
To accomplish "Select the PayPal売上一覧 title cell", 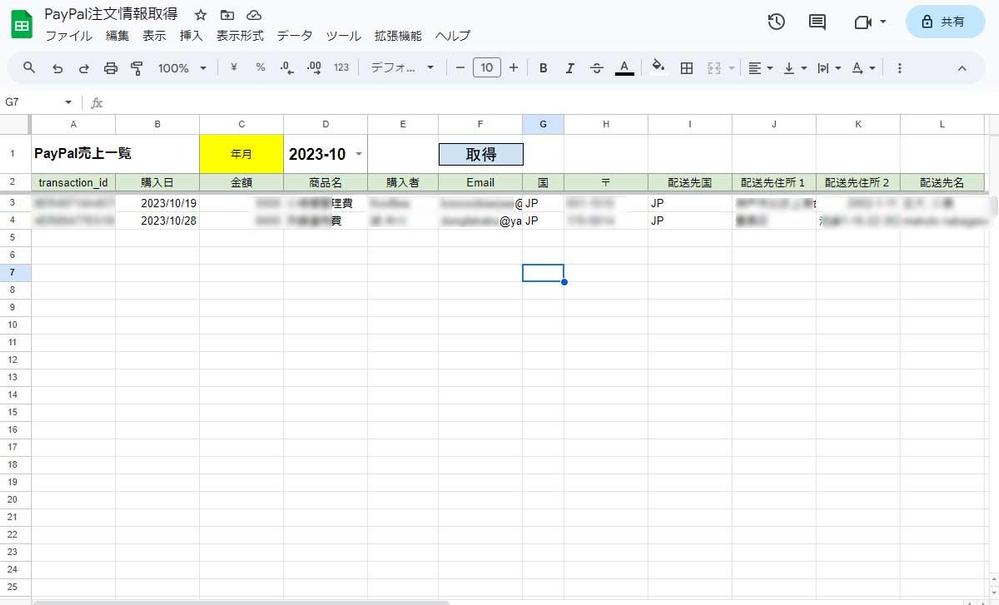I will 73,153.
